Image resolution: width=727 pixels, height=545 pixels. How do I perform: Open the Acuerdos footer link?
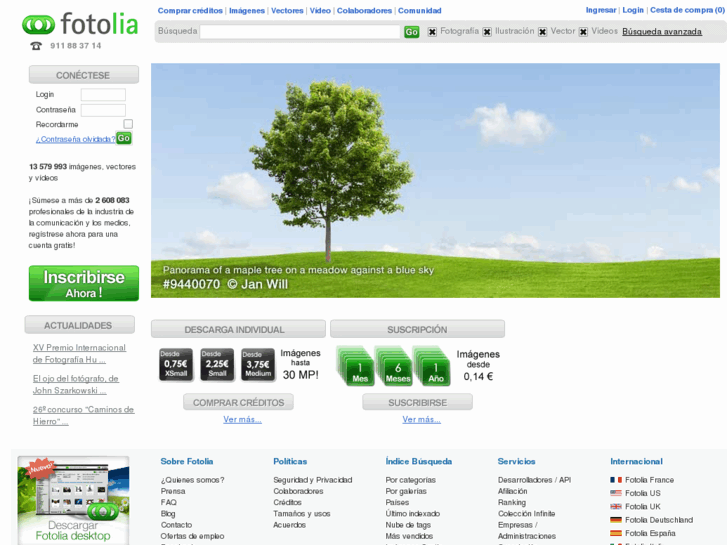click(289, 525)
